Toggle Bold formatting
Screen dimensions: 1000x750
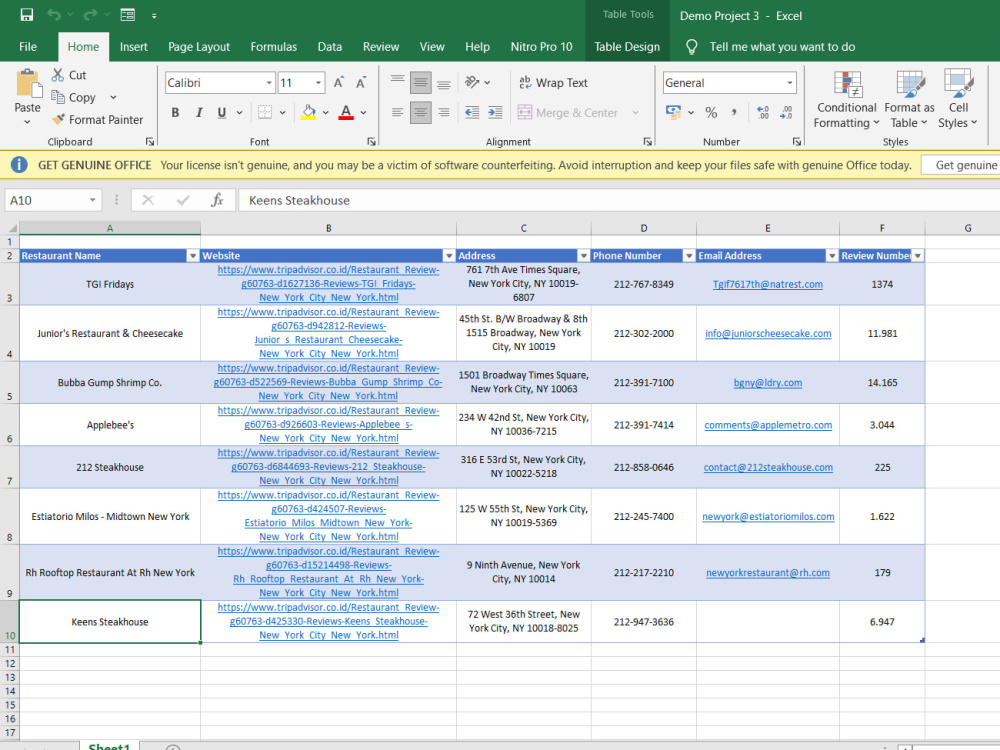175,112
